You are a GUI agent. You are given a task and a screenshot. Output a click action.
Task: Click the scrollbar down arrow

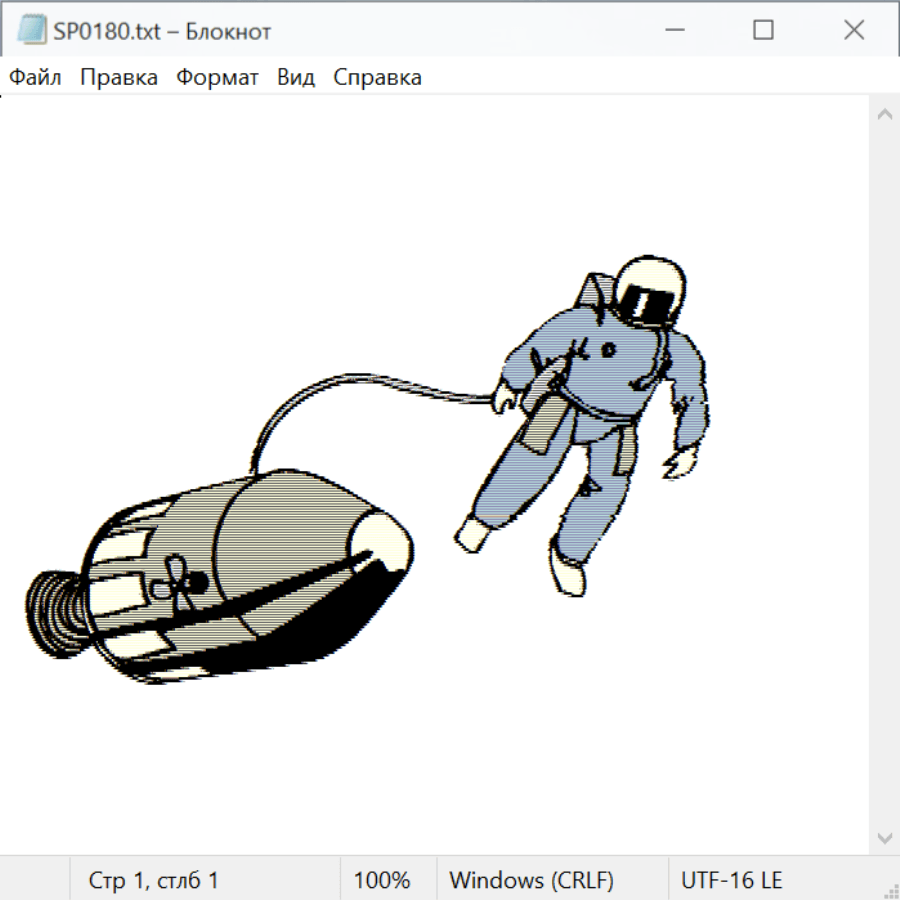[884, 837]
